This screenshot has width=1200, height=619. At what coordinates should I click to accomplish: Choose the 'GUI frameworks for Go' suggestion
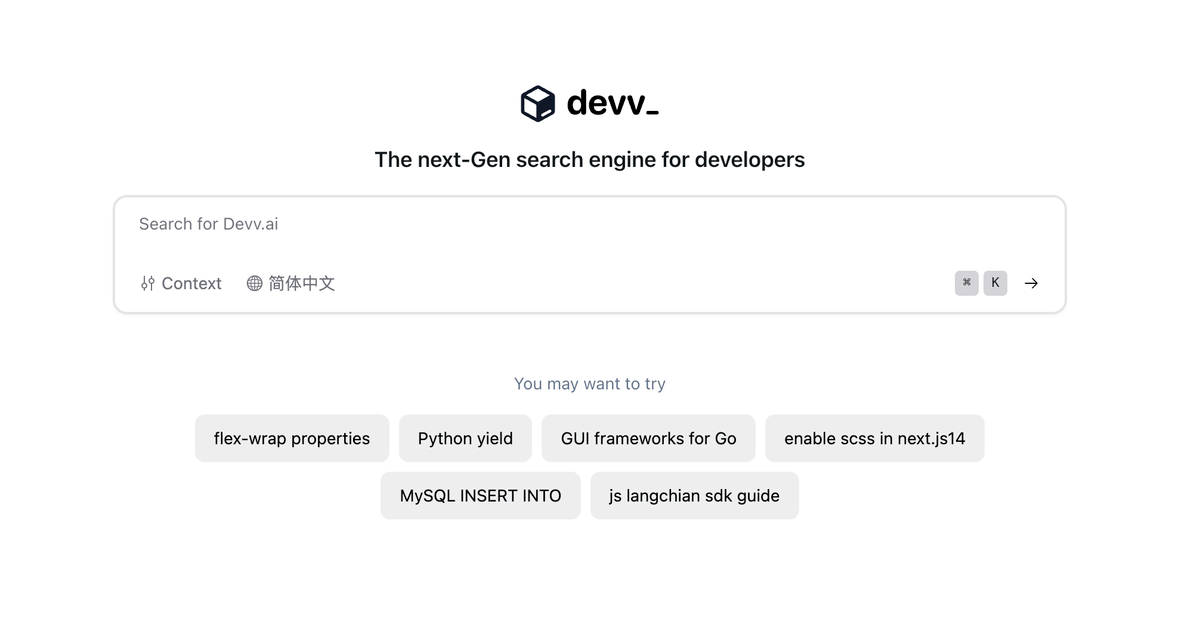click(648, 438)
